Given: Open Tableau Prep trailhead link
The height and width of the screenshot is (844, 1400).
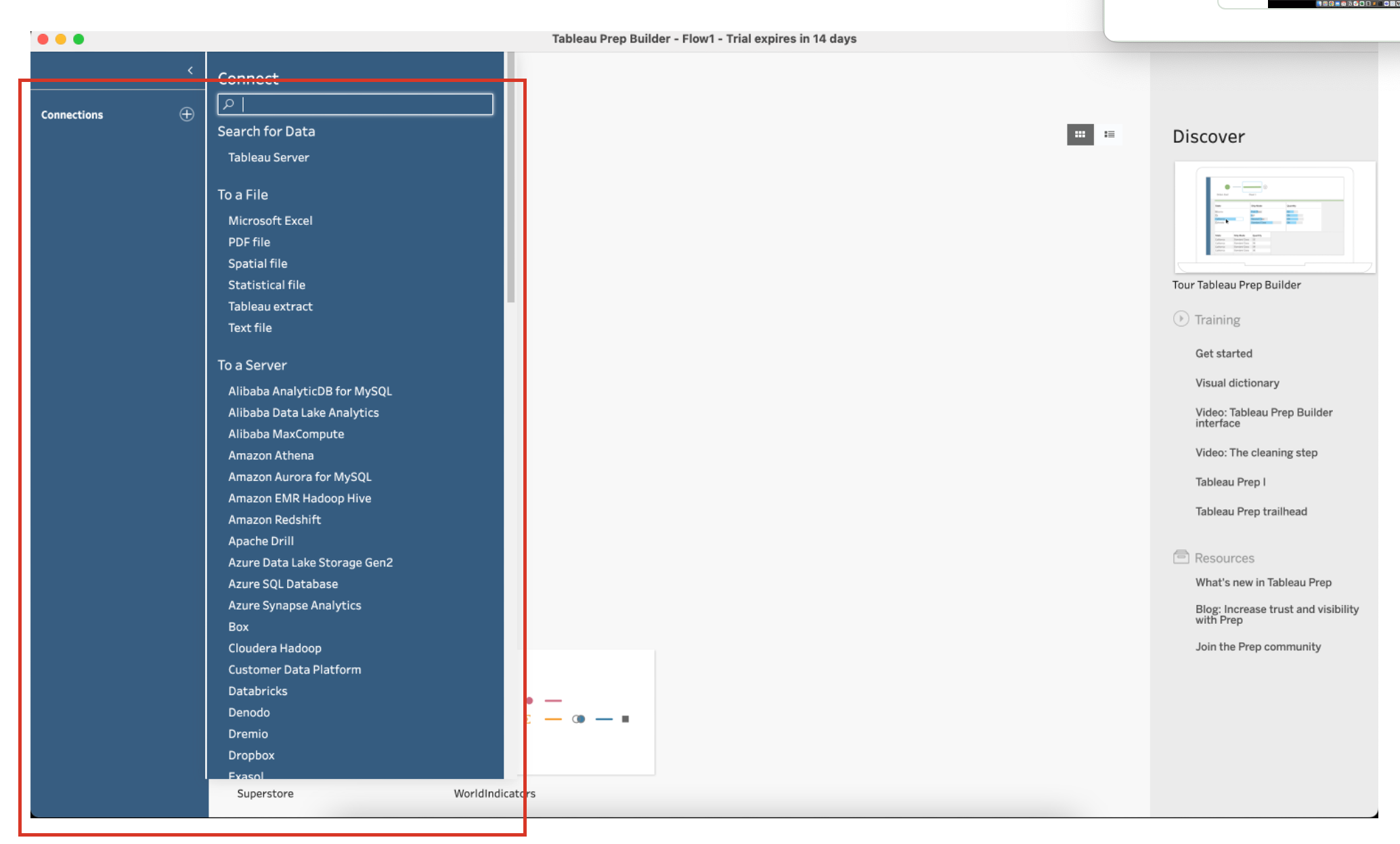Looking at the screenshot, I should tap(1251, 511).
